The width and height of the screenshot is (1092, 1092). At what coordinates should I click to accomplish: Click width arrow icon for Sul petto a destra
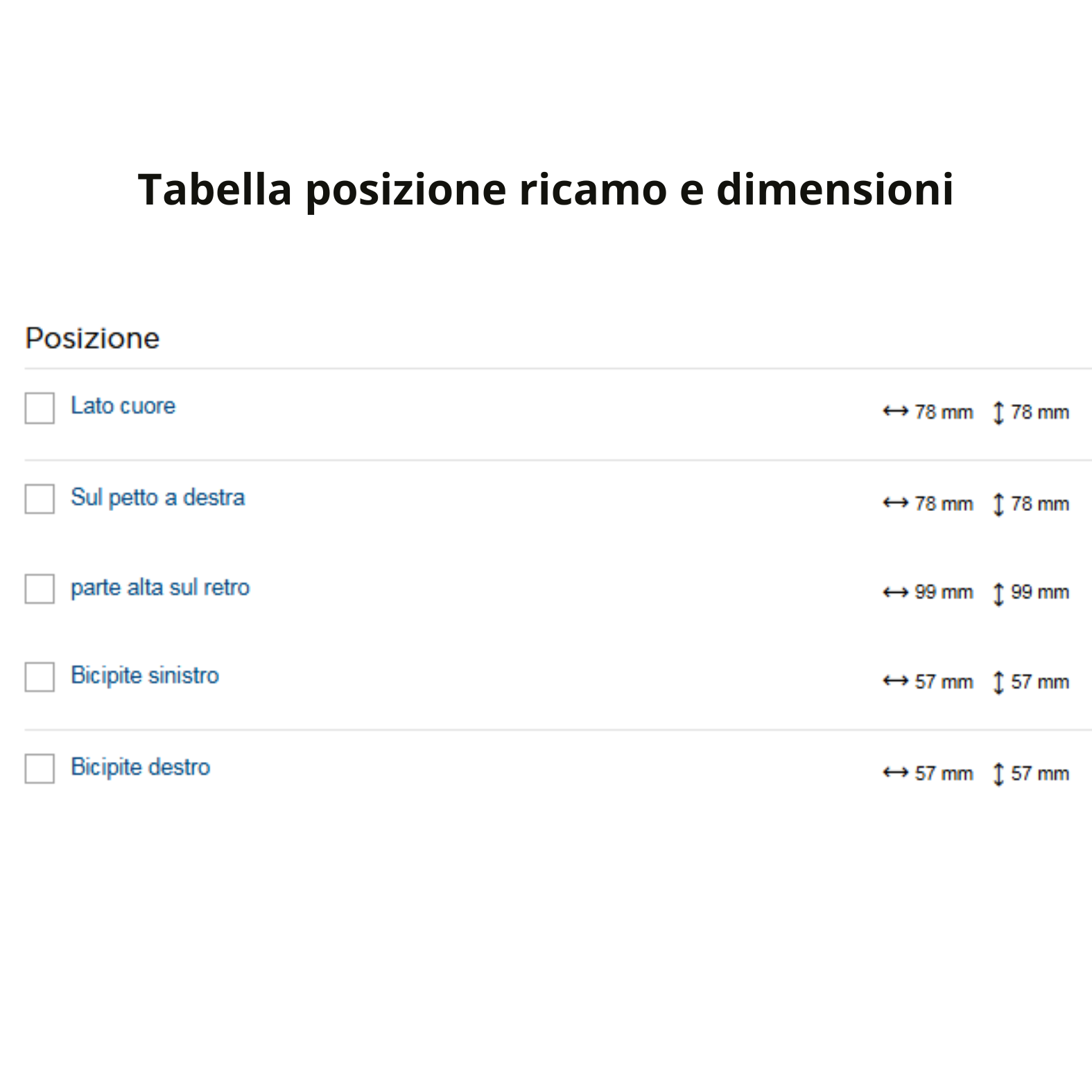coord(895,503)
